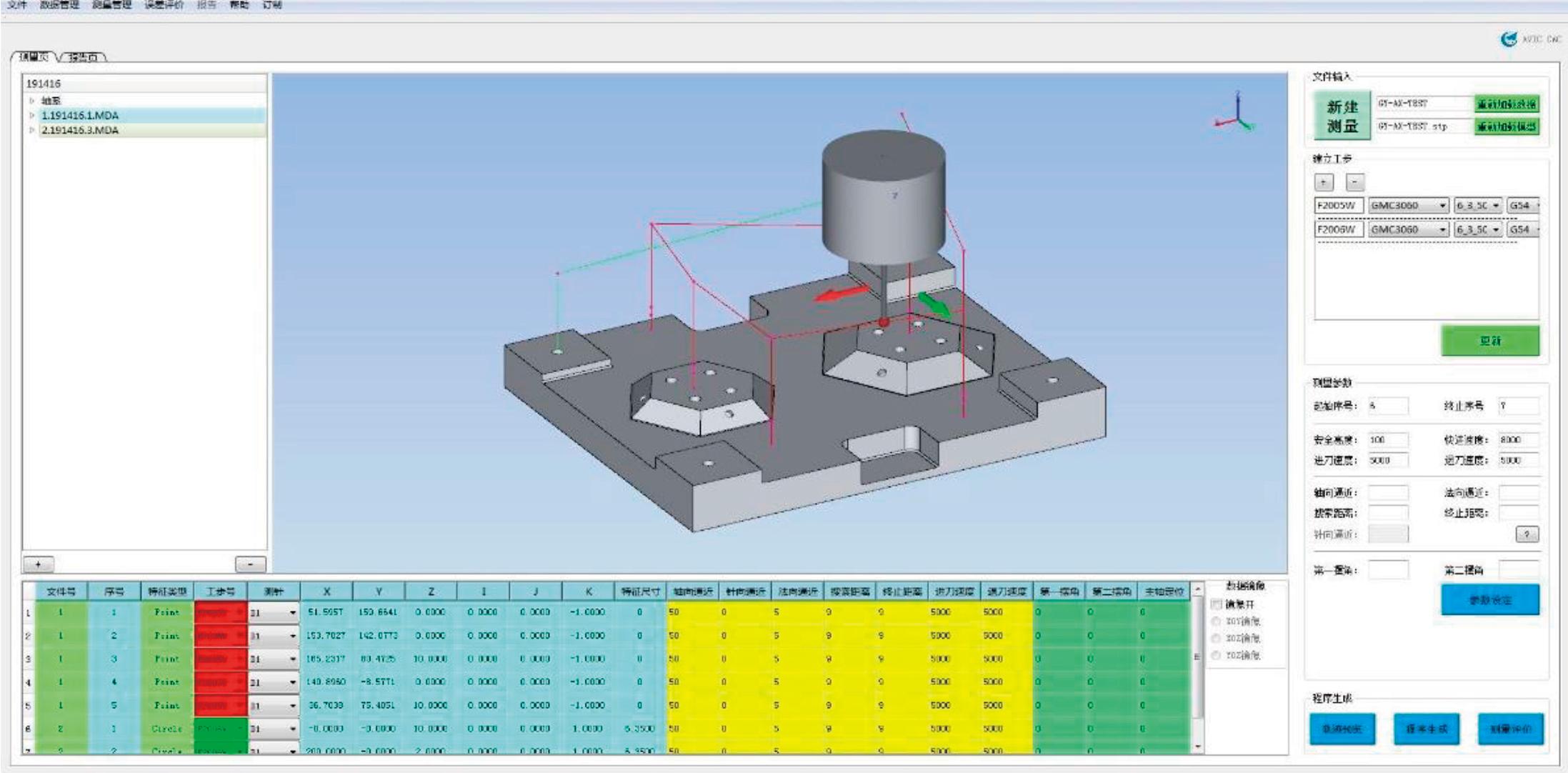This screenshot has width=1568, height=773.
Task: Click the middle blue button in 程序生成 group
Action: click(x=1426, y=729)
